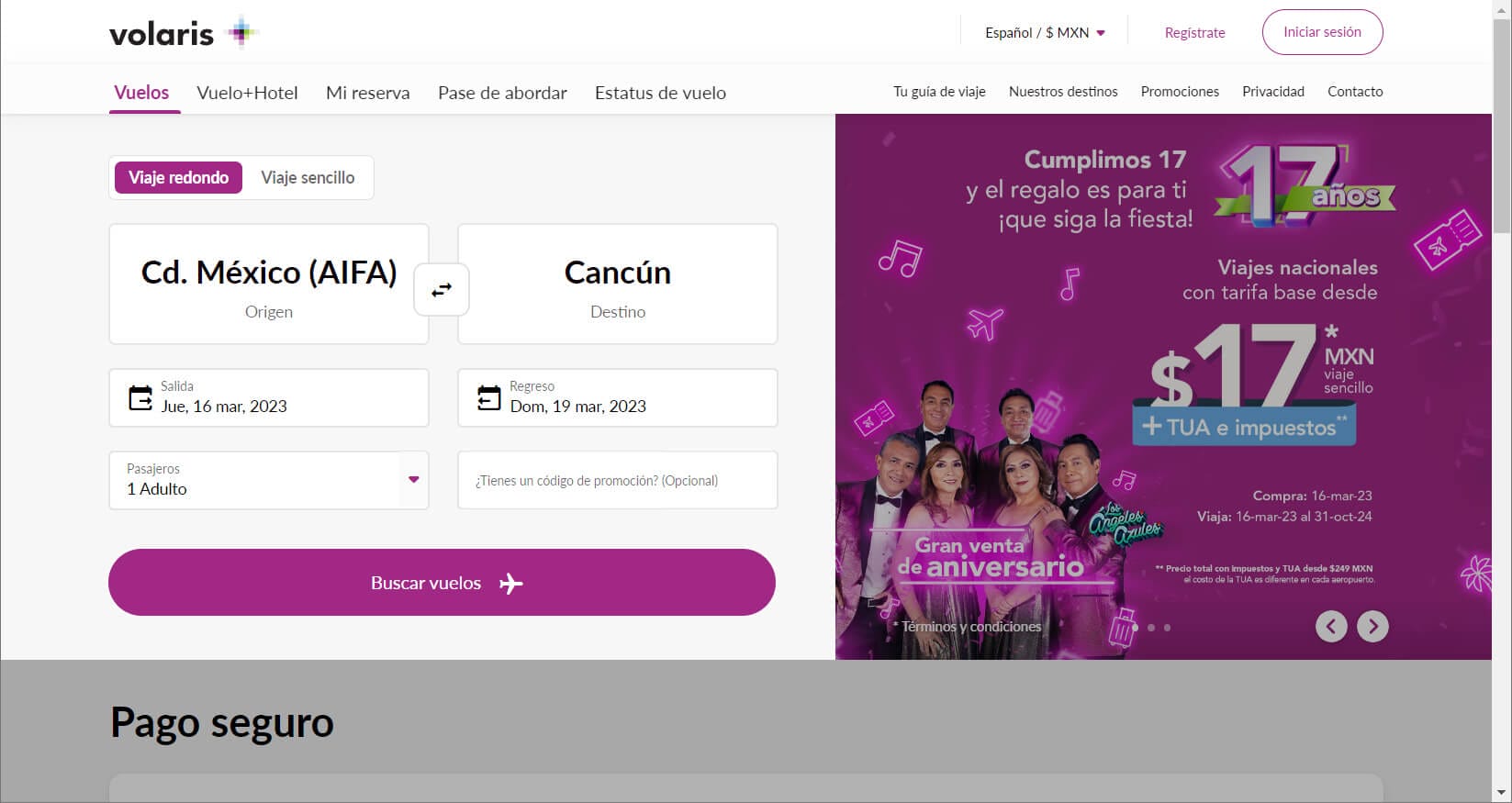Focus the promotion code input field

click(617, 480)
